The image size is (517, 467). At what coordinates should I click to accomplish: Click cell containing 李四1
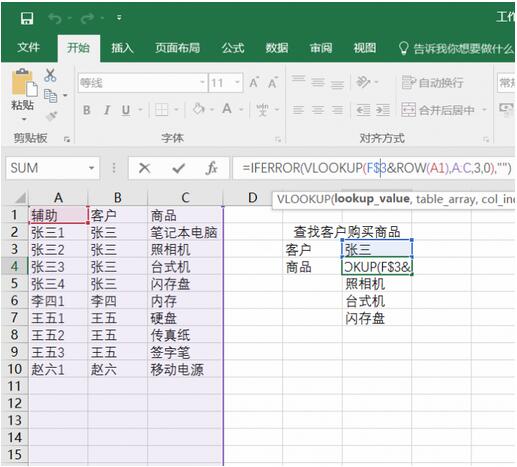click(58, 301)
